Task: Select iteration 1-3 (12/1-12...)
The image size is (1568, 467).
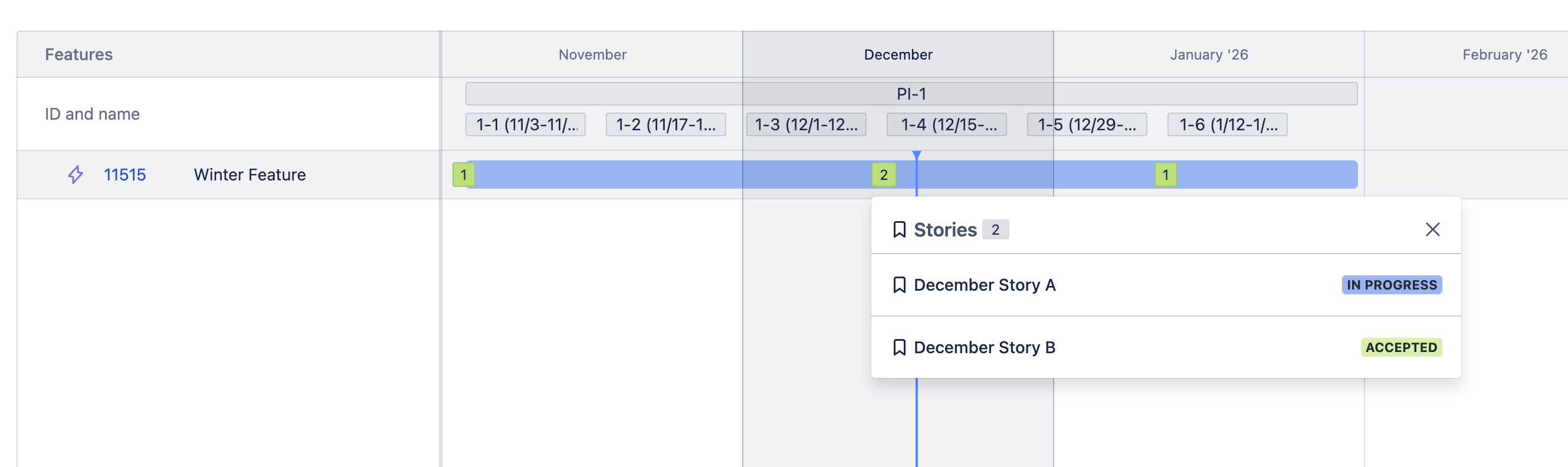Action: (806, 124)
